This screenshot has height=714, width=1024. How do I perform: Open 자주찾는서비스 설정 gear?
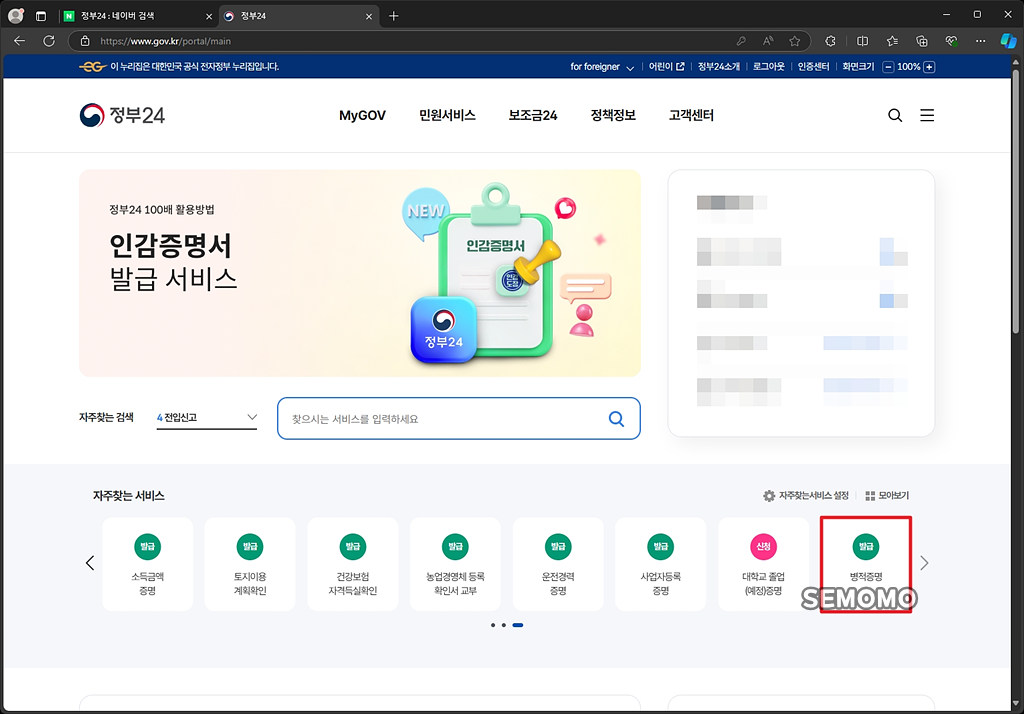tap(806, 496)
